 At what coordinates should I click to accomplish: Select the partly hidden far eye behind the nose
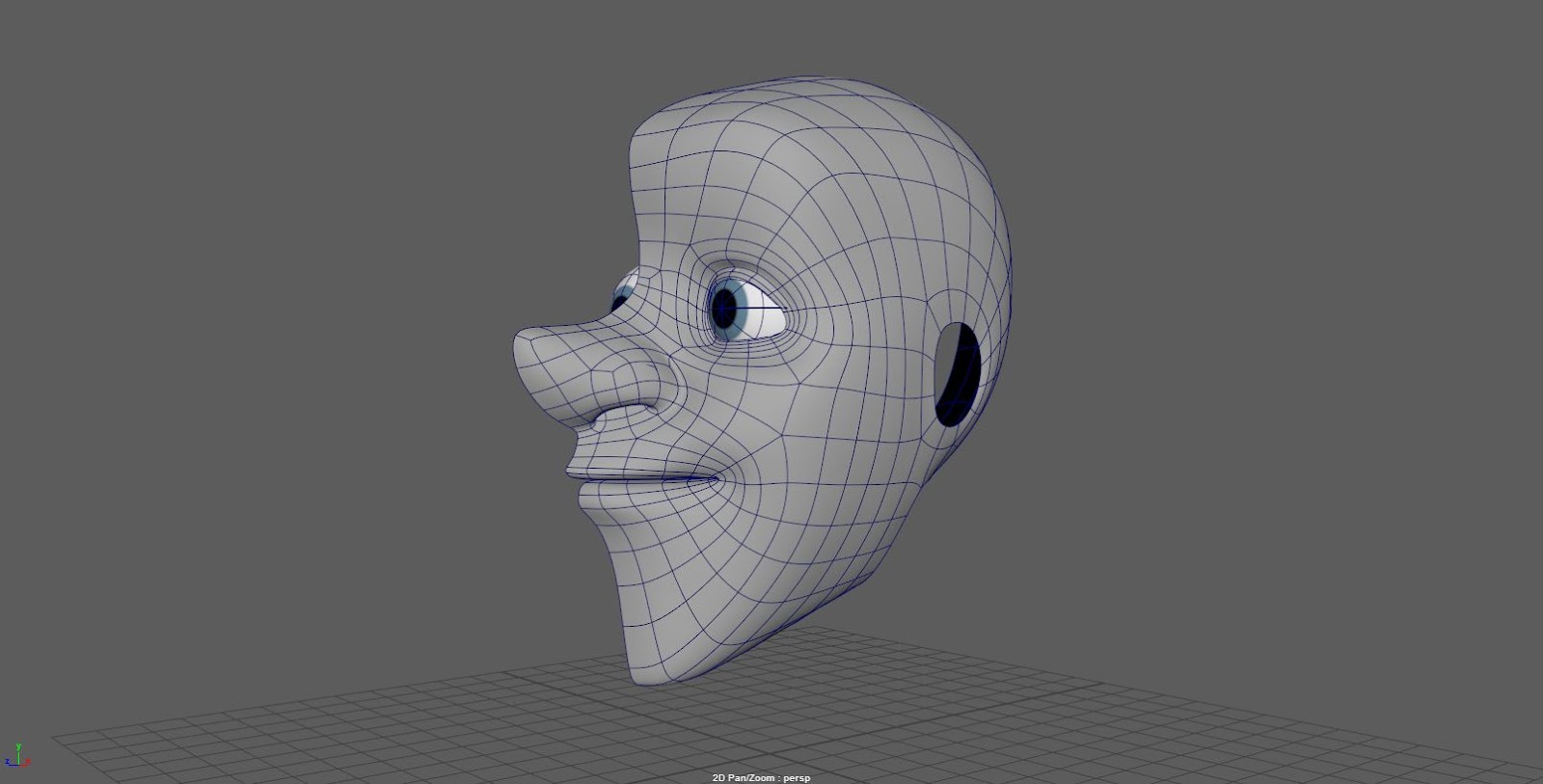[x=626, y=289]
